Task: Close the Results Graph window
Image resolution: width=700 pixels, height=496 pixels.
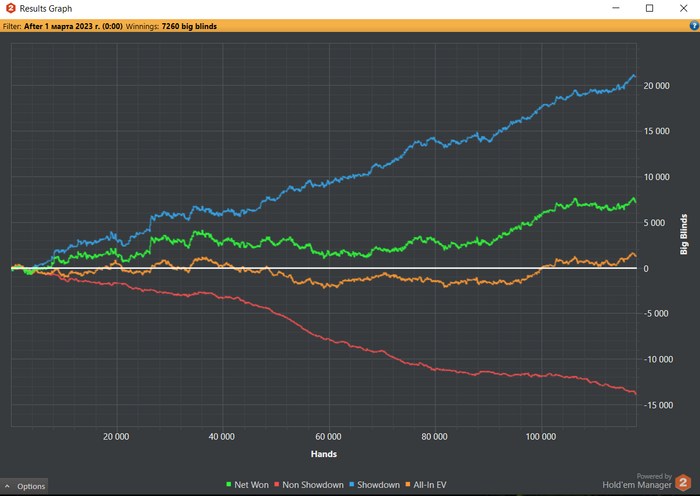Action: coord(683,8)
